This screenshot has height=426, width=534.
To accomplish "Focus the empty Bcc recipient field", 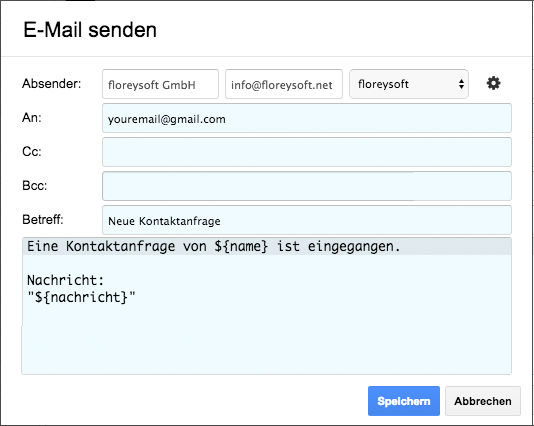I will coord(307,186).
